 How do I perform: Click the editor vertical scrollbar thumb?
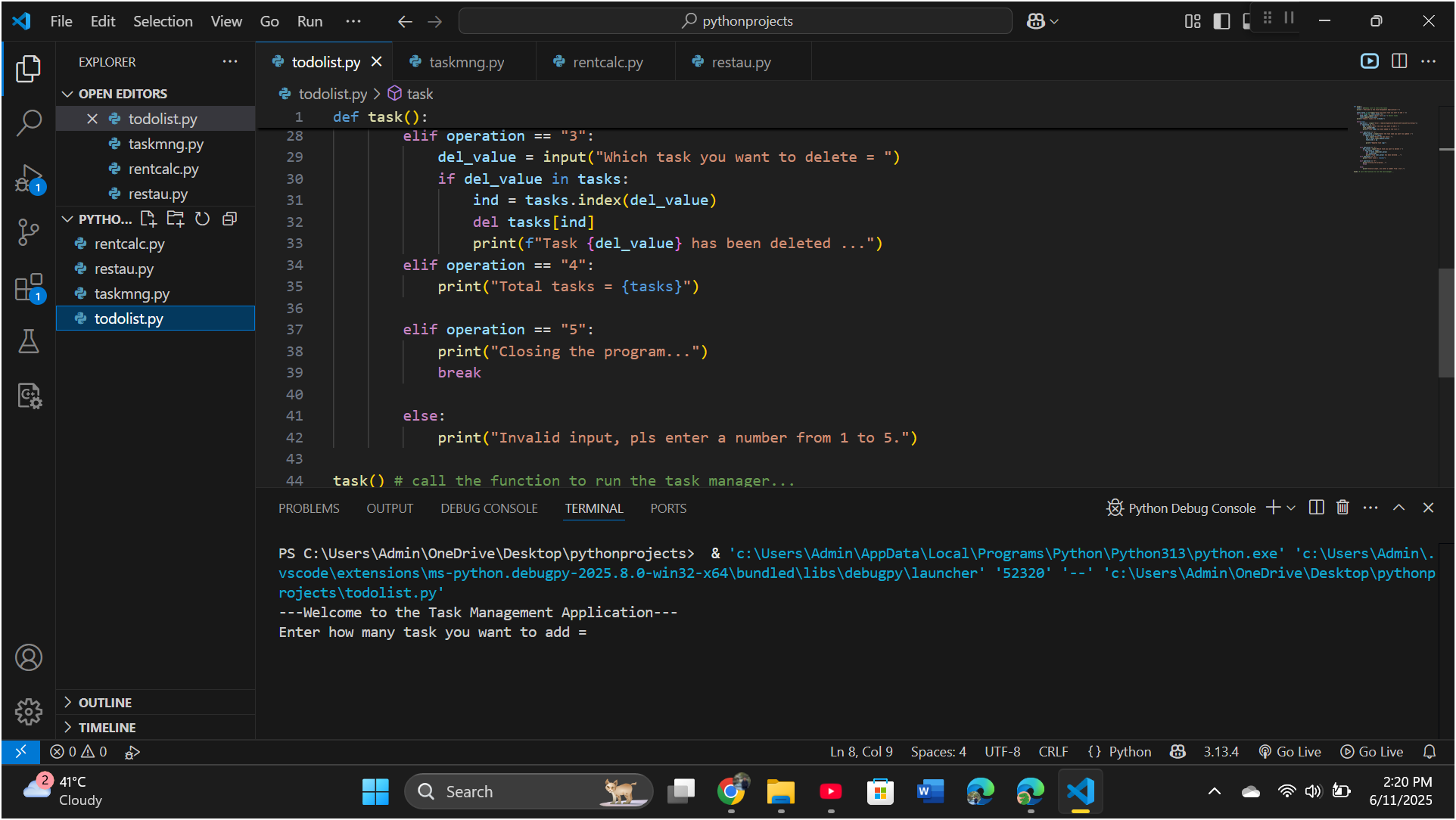coord(1445,321)
